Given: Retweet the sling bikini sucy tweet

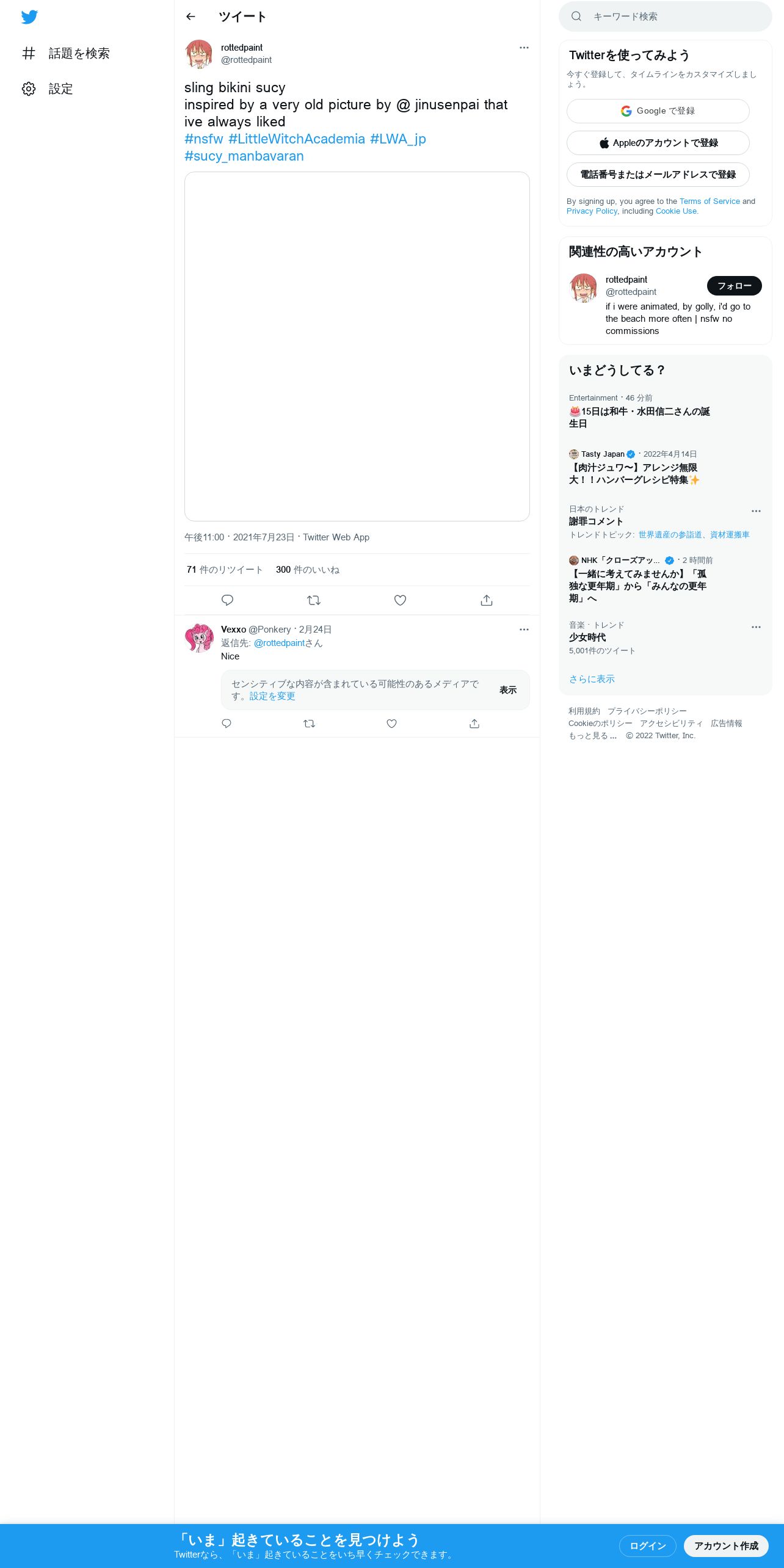Looking at the screenshot, I should tap(314, 600).
